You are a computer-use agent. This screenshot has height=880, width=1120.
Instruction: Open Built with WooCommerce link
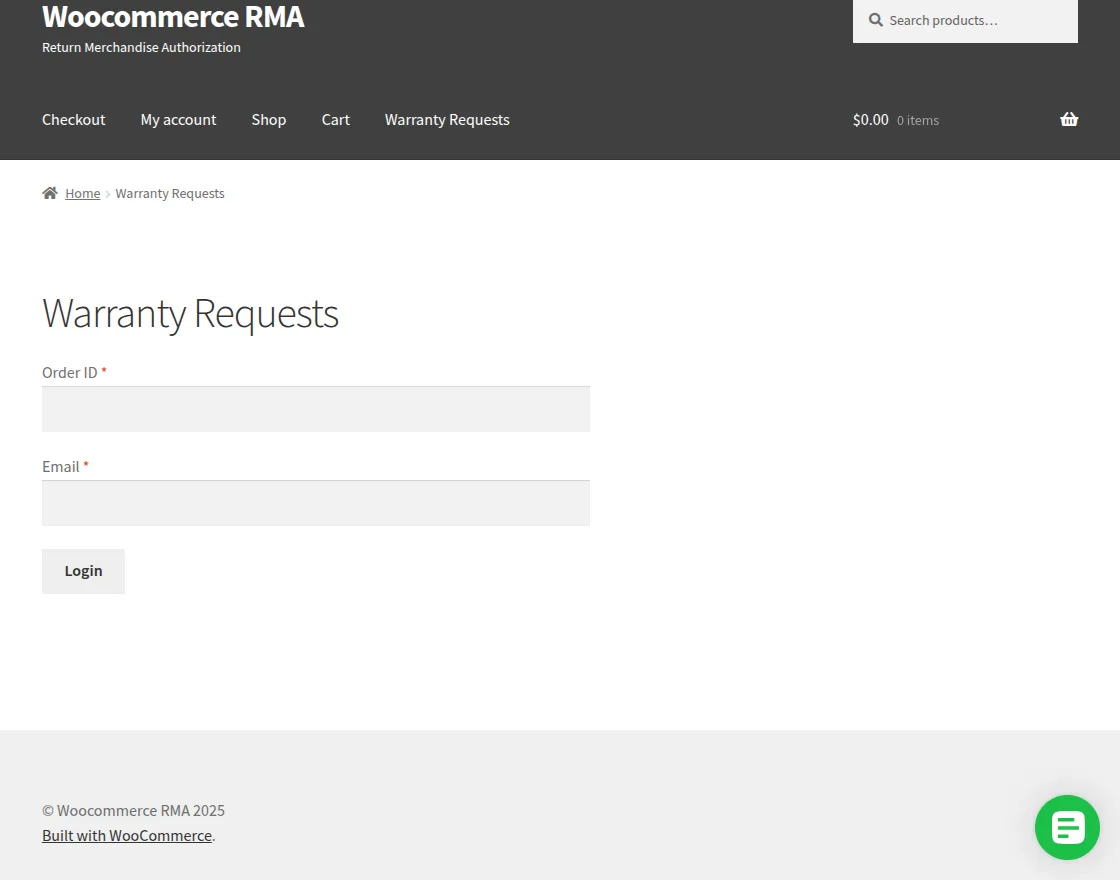(x=126, y=835)
